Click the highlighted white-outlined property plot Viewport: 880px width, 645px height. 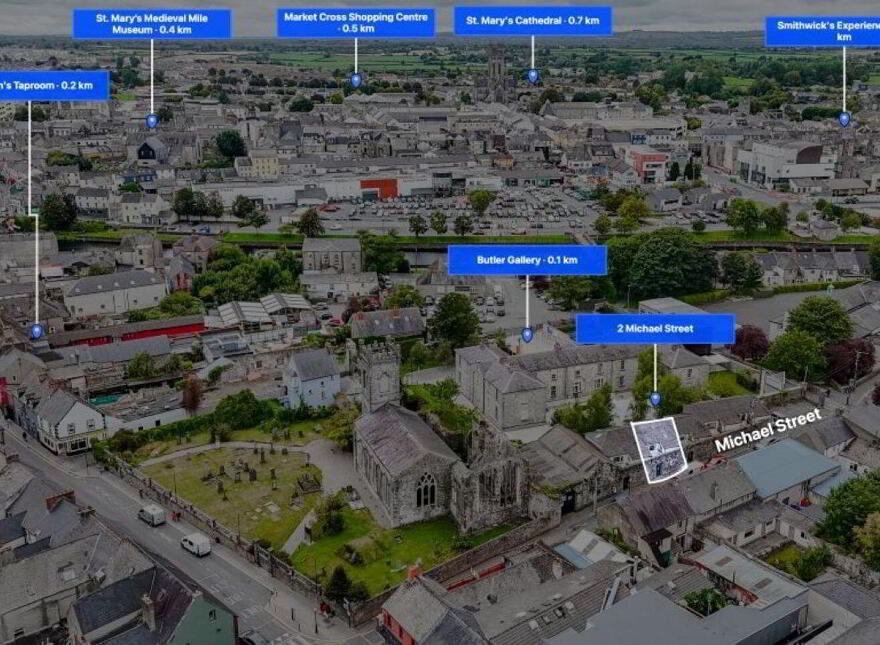[658, 450]
